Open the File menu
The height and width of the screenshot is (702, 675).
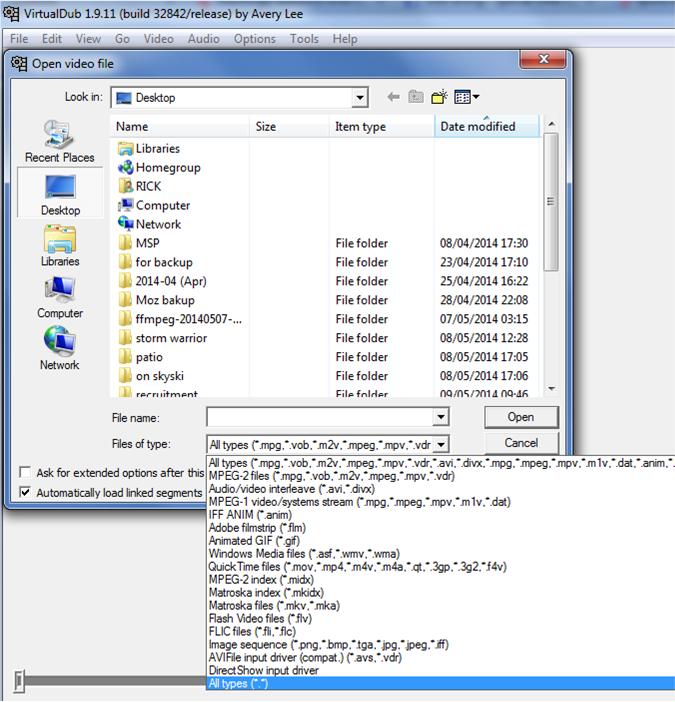point(19,39)
